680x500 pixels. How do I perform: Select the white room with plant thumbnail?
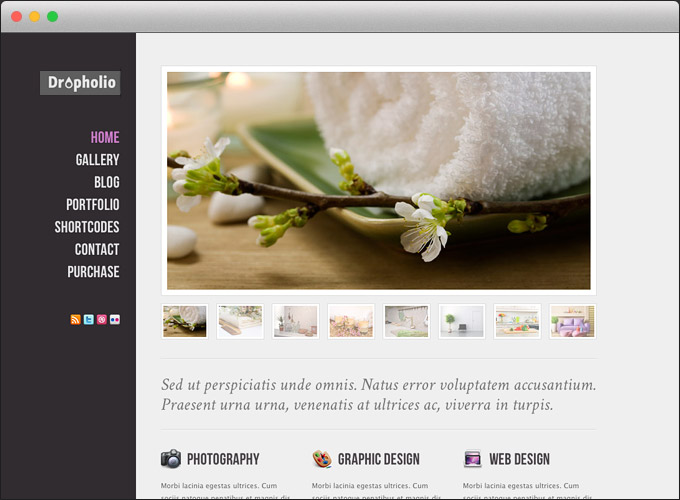coord(461,321)
